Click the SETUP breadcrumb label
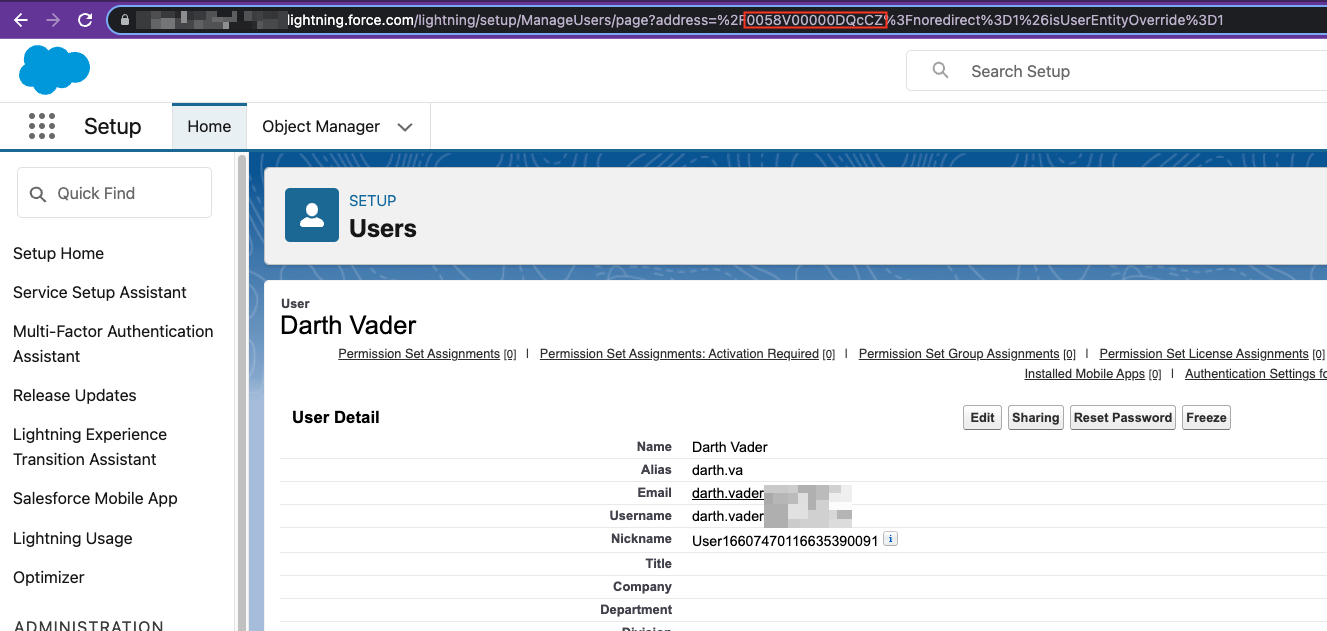The image size is (1327, 631). click(372, 201)
